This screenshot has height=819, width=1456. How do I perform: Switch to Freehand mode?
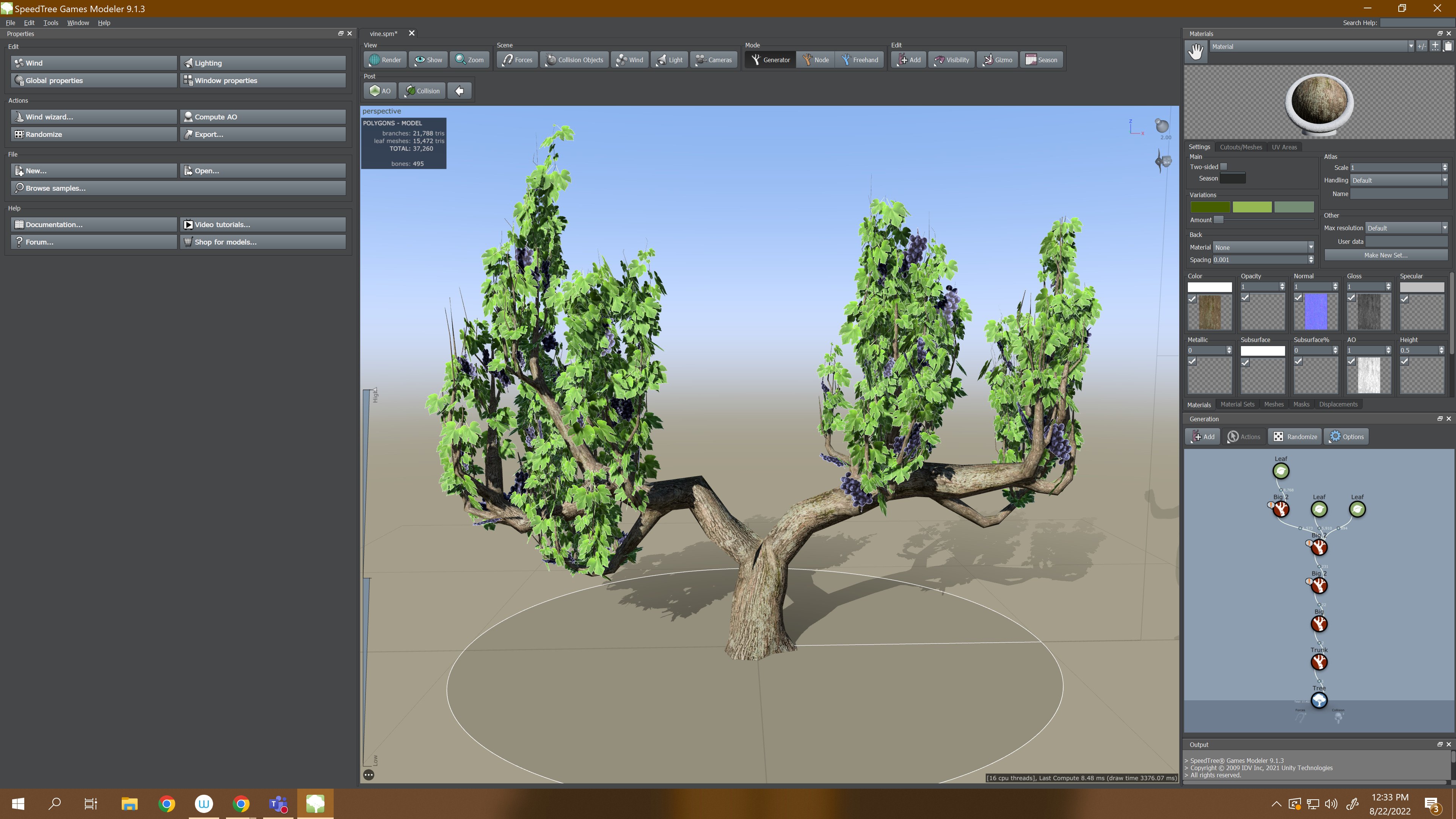coord(859,60)
